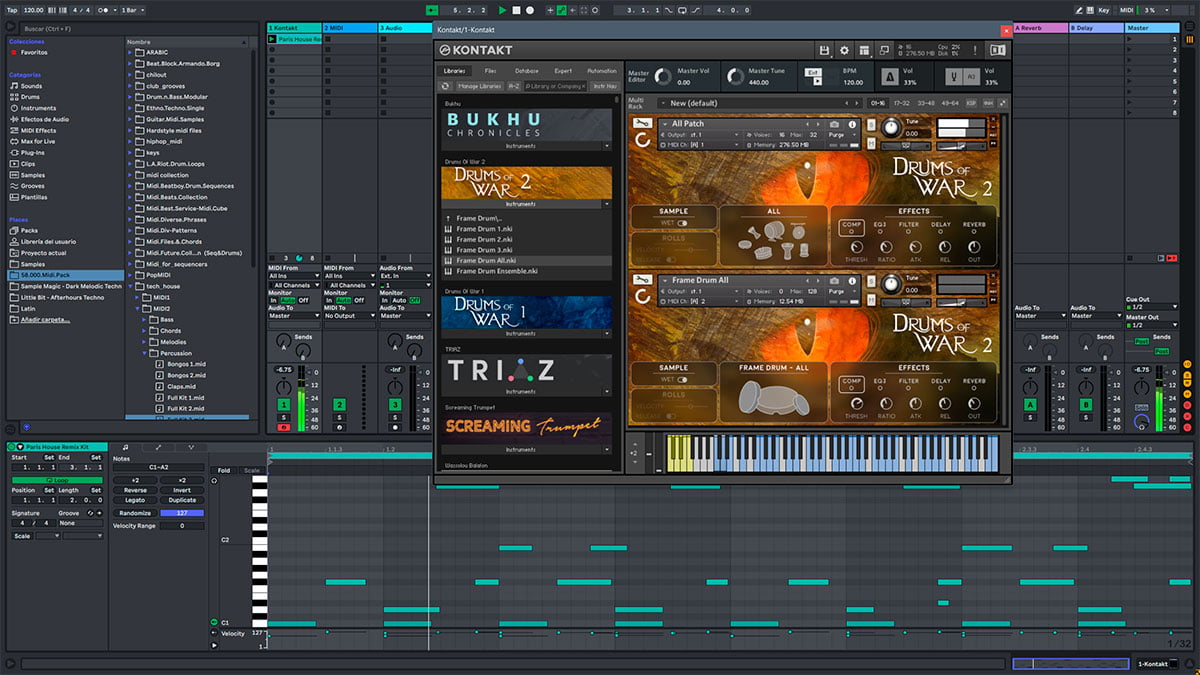Image resolution: width=1200 pixels, height=675 pixels.
Task: Toggle the Kontakt browser sidebar panel icon
Action: point(997,50)
